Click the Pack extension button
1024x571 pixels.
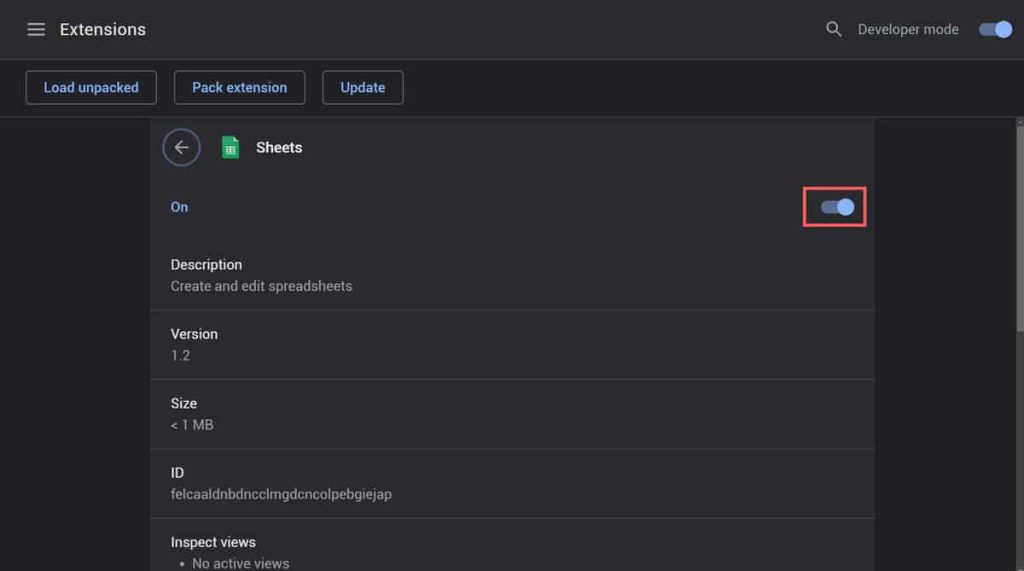[x=239, y=88]
